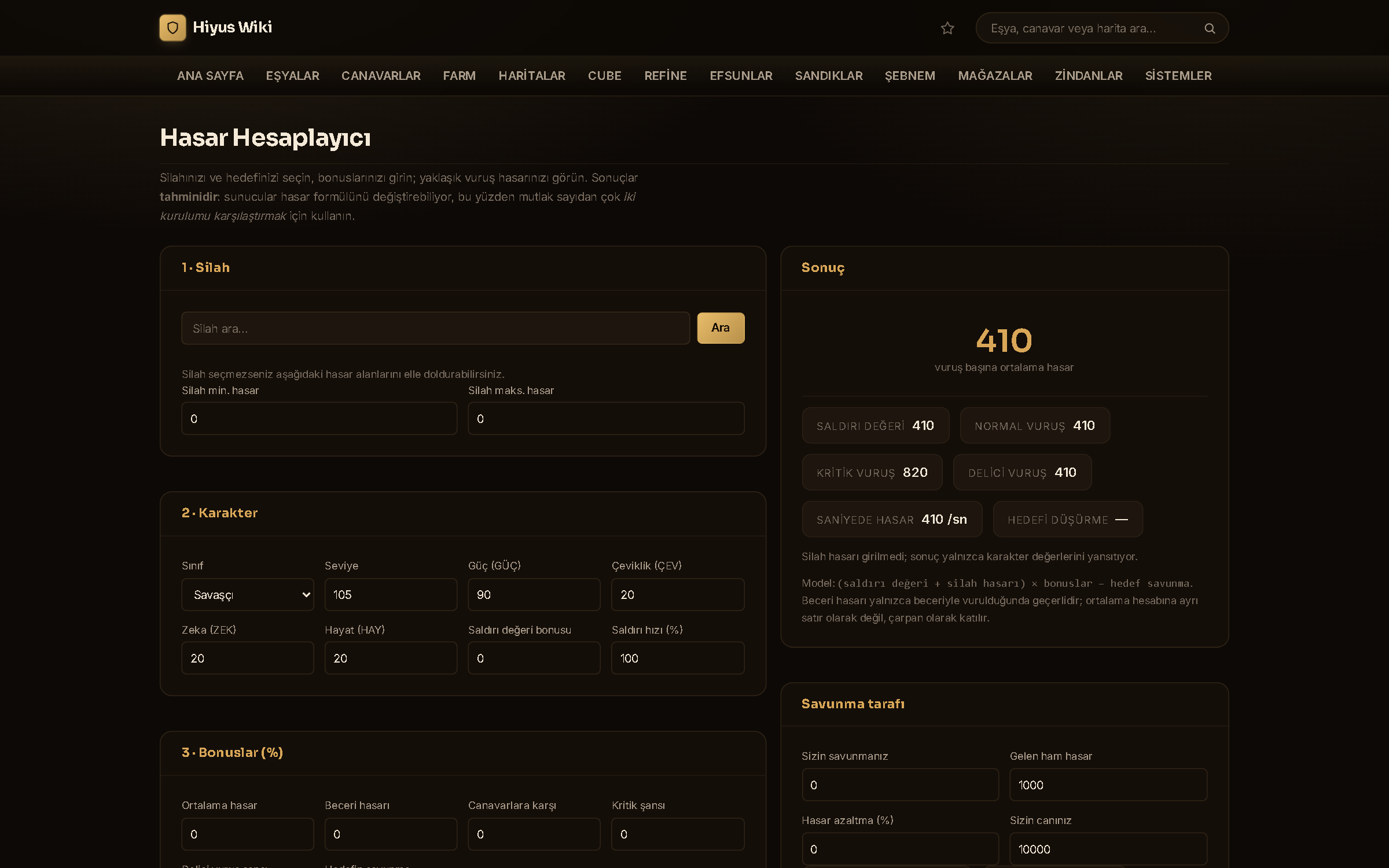This screenshot has width=1389, height=868.
Task: Open CANAVARLAR in the navigation
Action: coord(381,76)
